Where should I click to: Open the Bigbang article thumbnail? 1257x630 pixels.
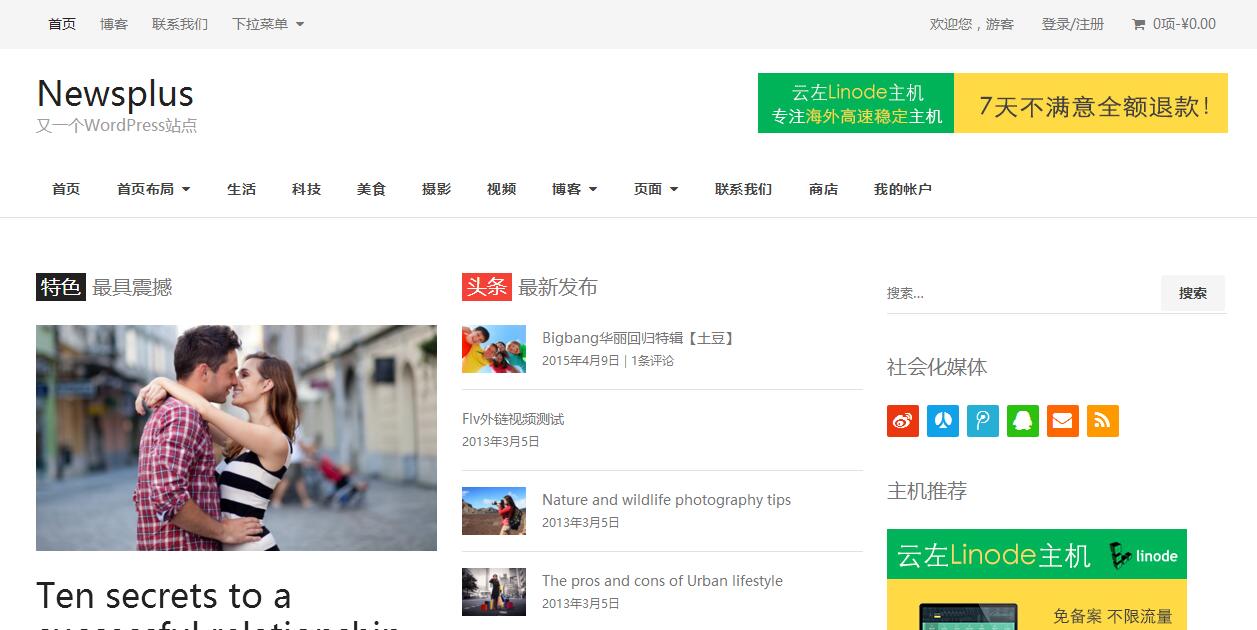[x=494, y=349]
